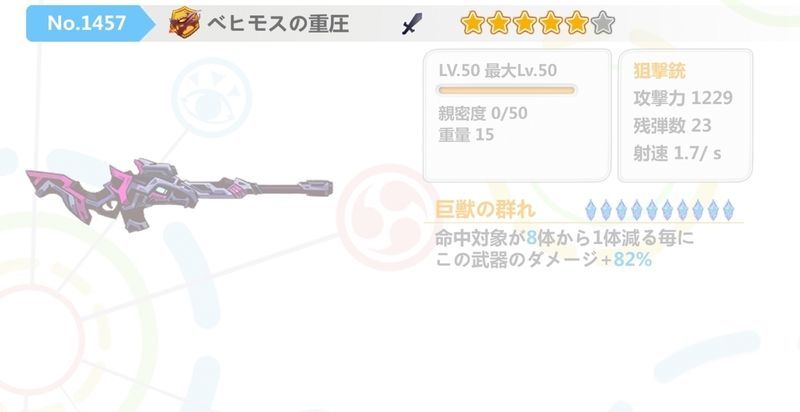This screenshot has height=412, width=800.
Task: Tap the fifth gold star rating icon
Action: (x=576, y=23)
